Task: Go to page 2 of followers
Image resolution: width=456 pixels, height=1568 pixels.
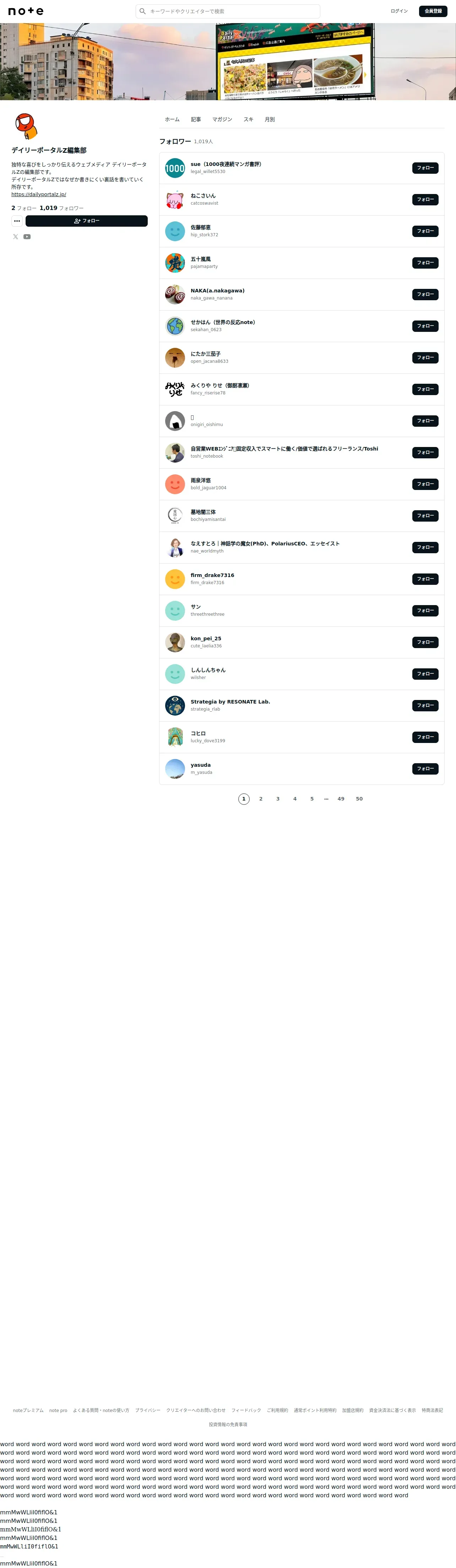Action: coord(261,799)
